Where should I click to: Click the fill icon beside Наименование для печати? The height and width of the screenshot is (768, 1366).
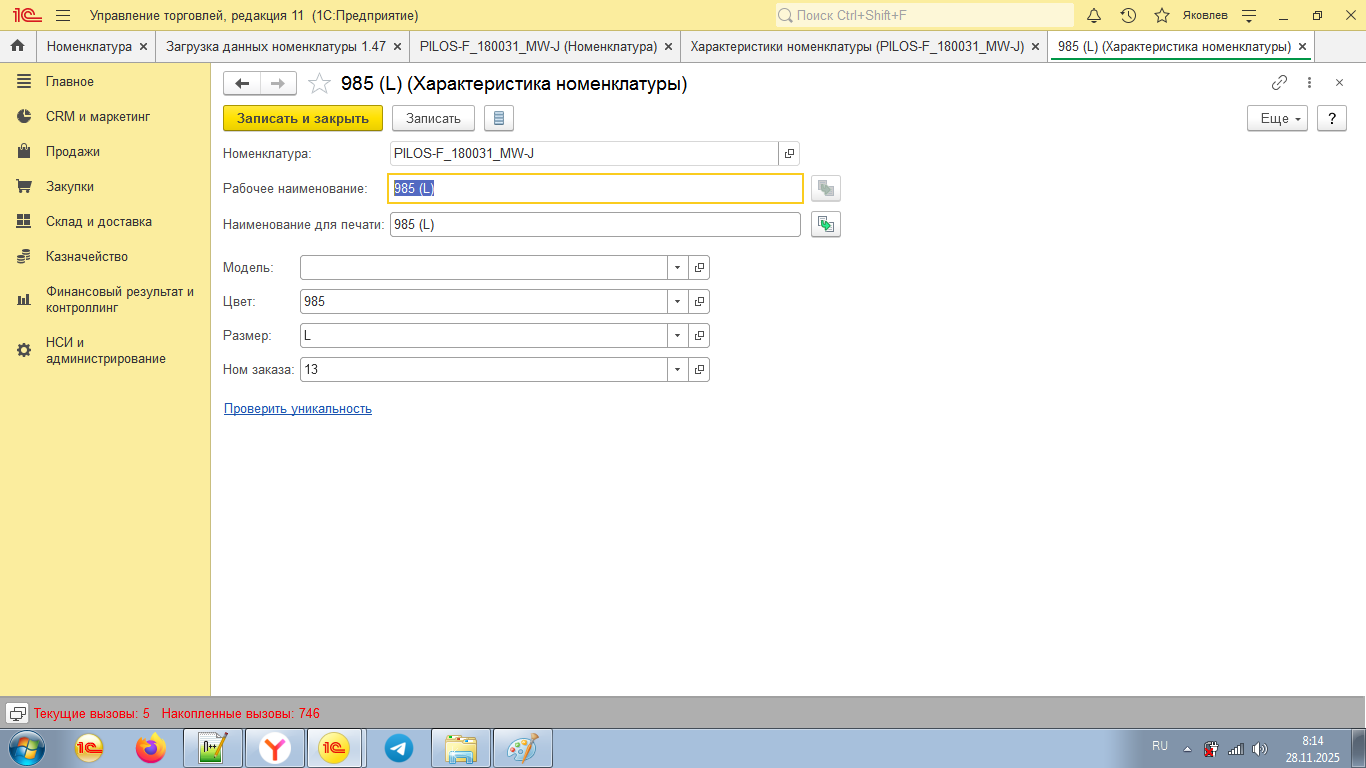click(x=826, y=225)
